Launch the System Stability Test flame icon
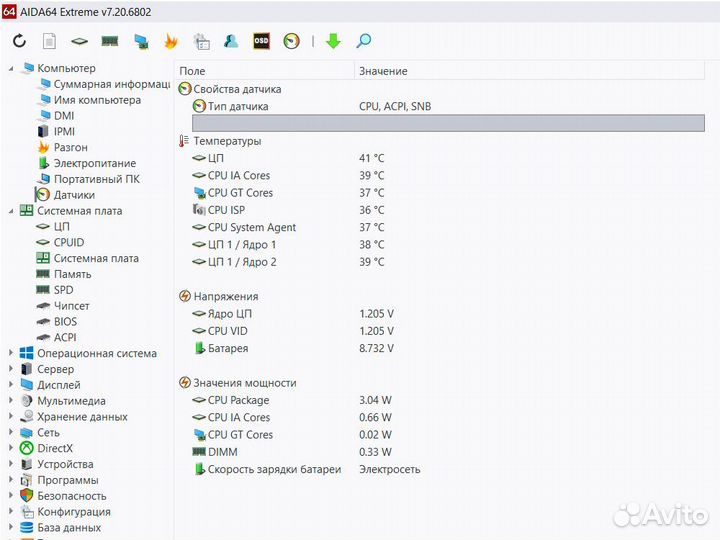The image size is (720, 540). point(171,41)
